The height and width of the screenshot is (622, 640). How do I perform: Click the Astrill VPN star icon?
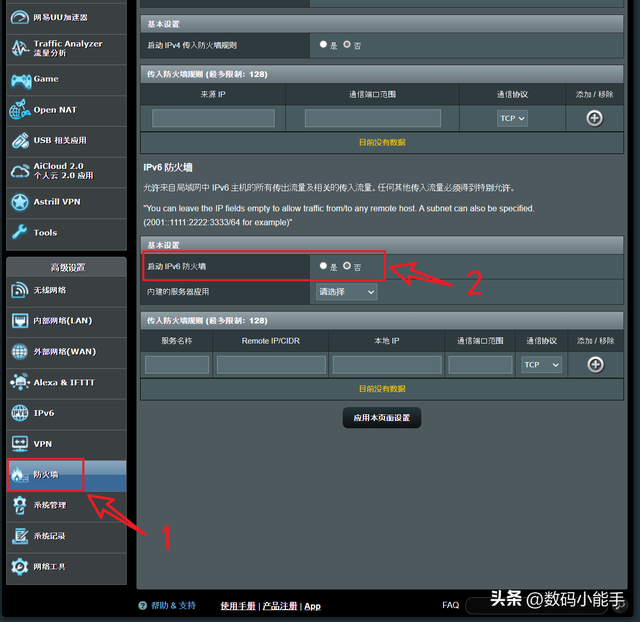[20, 202]
